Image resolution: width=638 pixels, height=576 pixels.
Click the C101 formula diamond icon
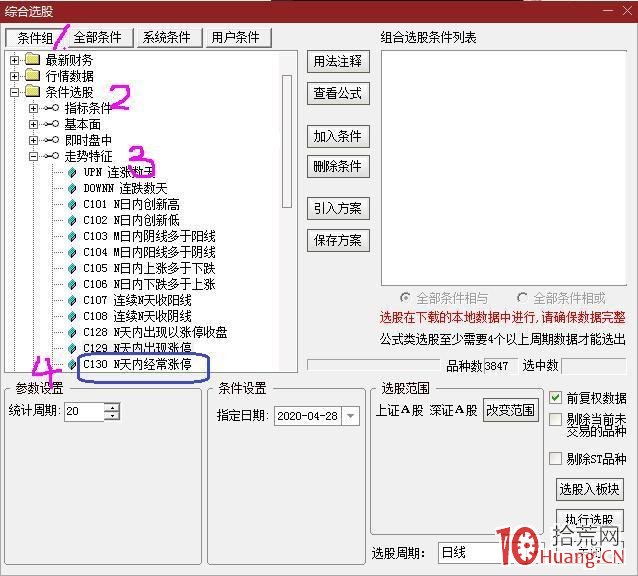(x=72, y=204)
